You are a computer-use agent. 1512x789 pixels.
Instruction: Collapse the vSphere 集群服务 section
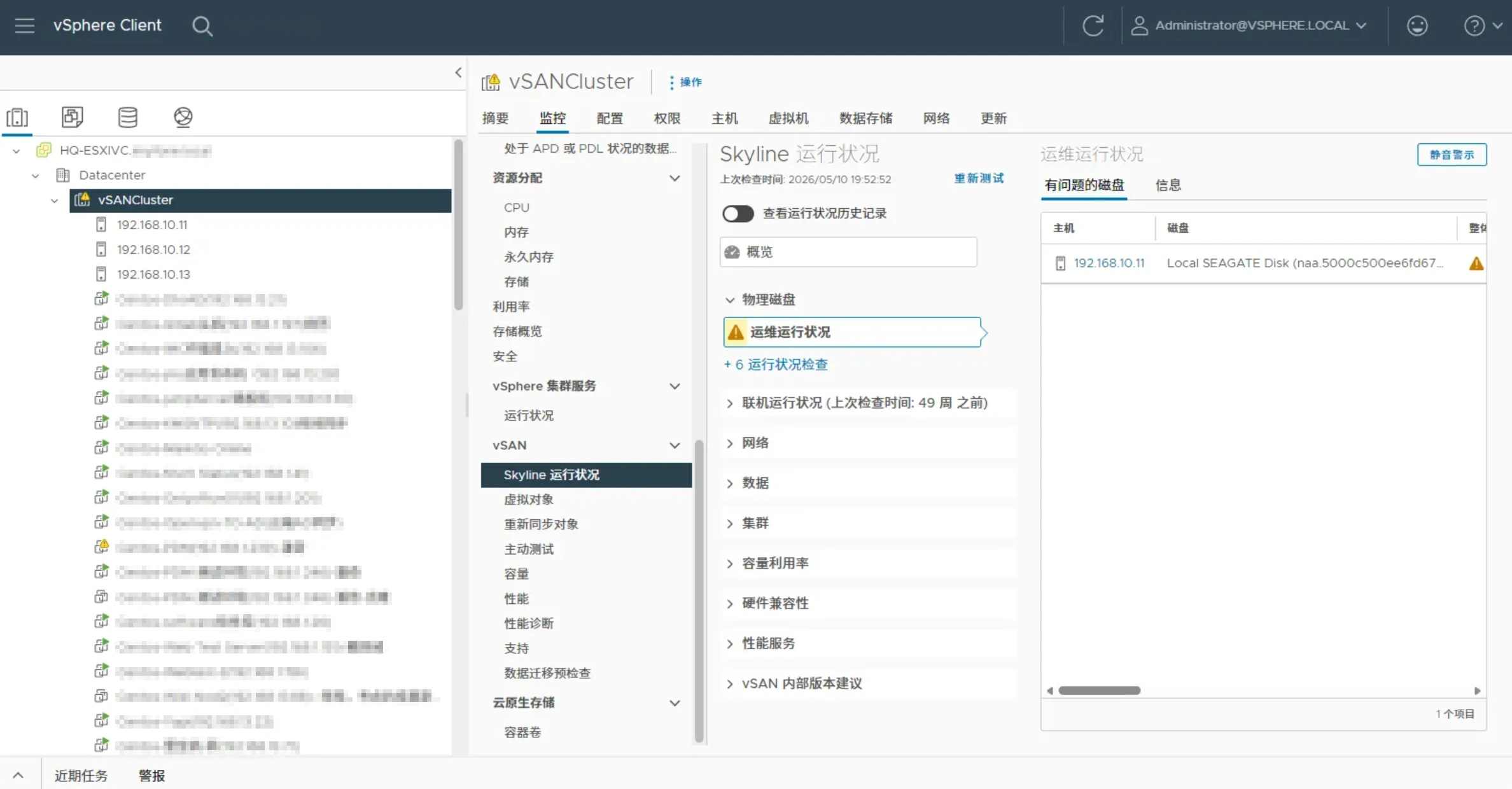[675, 386]
